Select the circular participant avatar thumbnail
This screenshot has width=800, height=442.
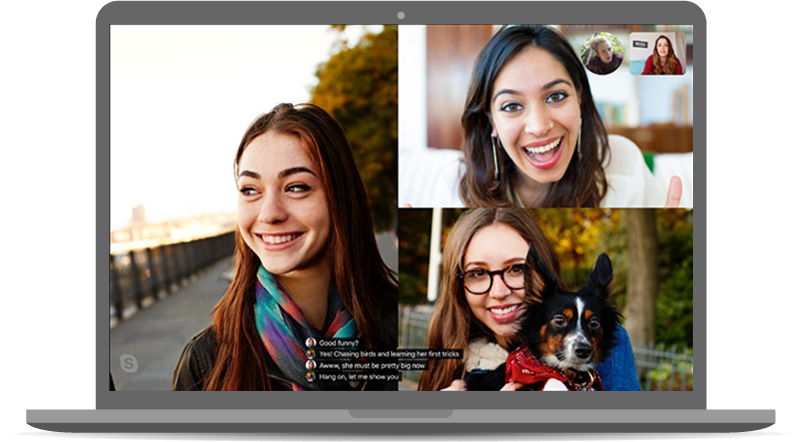tap(602, 54)
